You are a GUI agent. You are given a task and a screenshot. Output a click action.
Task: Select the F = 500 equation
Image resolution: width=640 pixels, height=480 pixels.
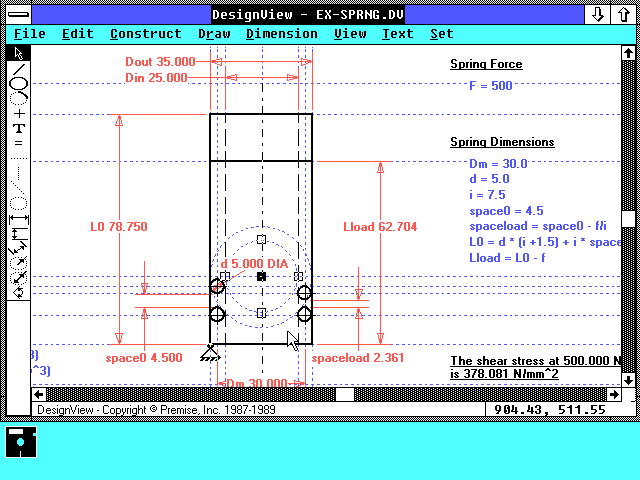tap(491, 86)
